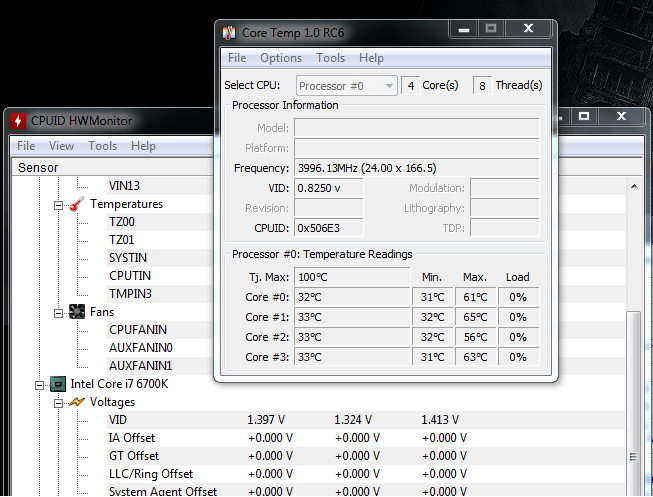Click the thermometer icon beside Temperatures

(77, 204)
